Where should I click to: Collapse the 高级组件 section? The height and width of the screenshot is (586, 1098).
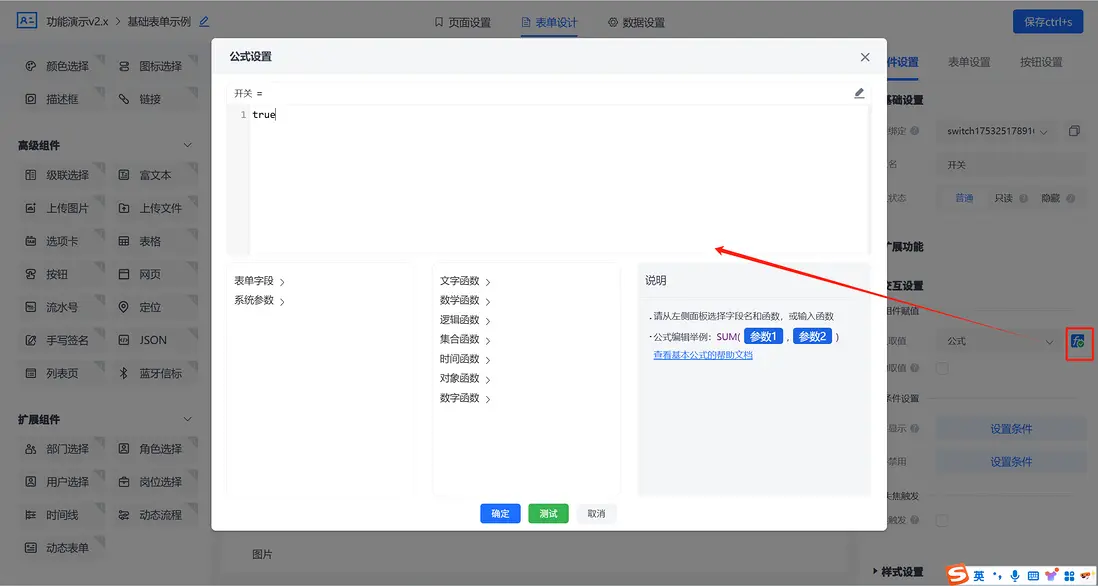[187, 146]
